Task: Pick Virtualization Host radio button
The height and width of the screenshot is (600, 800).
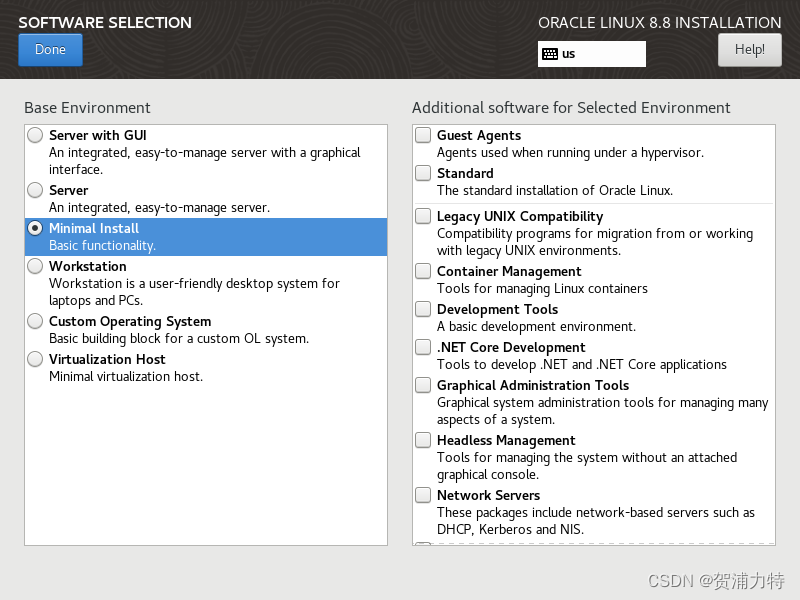Action: tap(35, 359)
